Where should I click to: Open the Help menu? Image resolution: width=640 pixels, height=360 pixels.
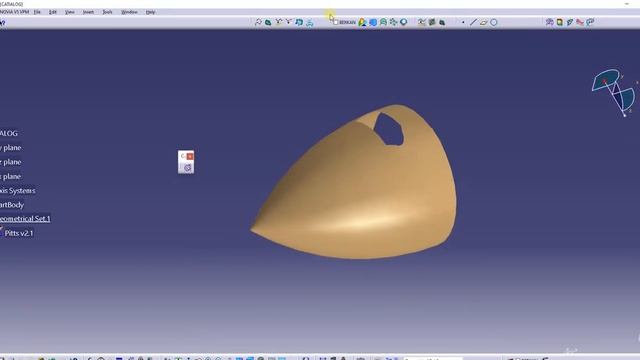pyautogui.click(x=150, y=12)
